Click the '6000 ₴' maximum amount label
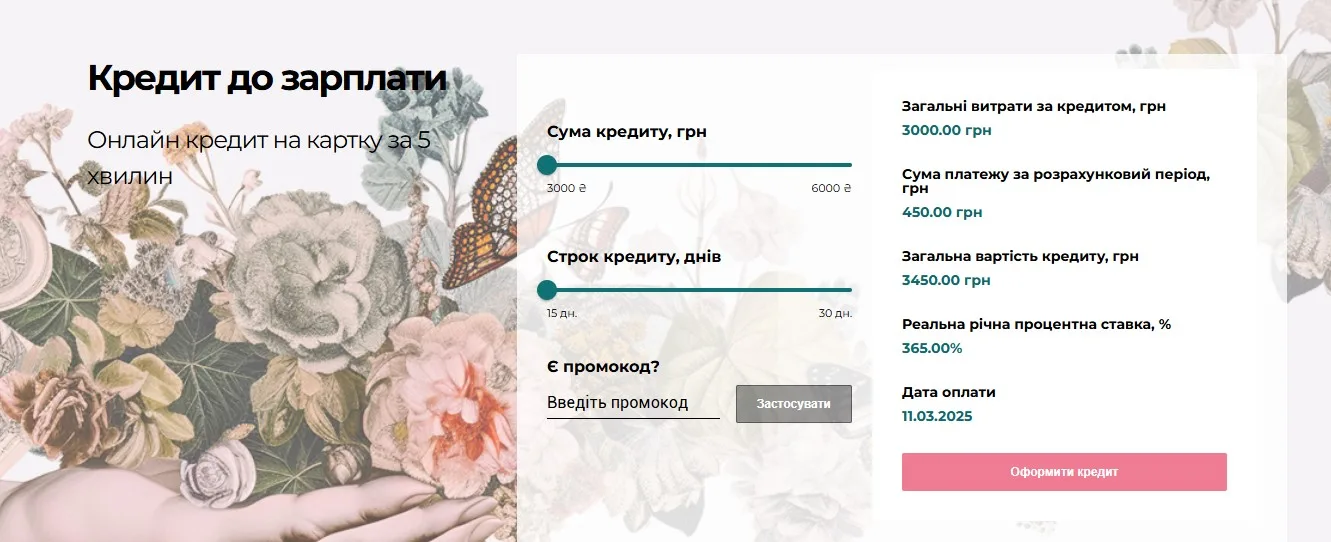The height and width of the screenshot is (542, 1331). tap(831, 188)
